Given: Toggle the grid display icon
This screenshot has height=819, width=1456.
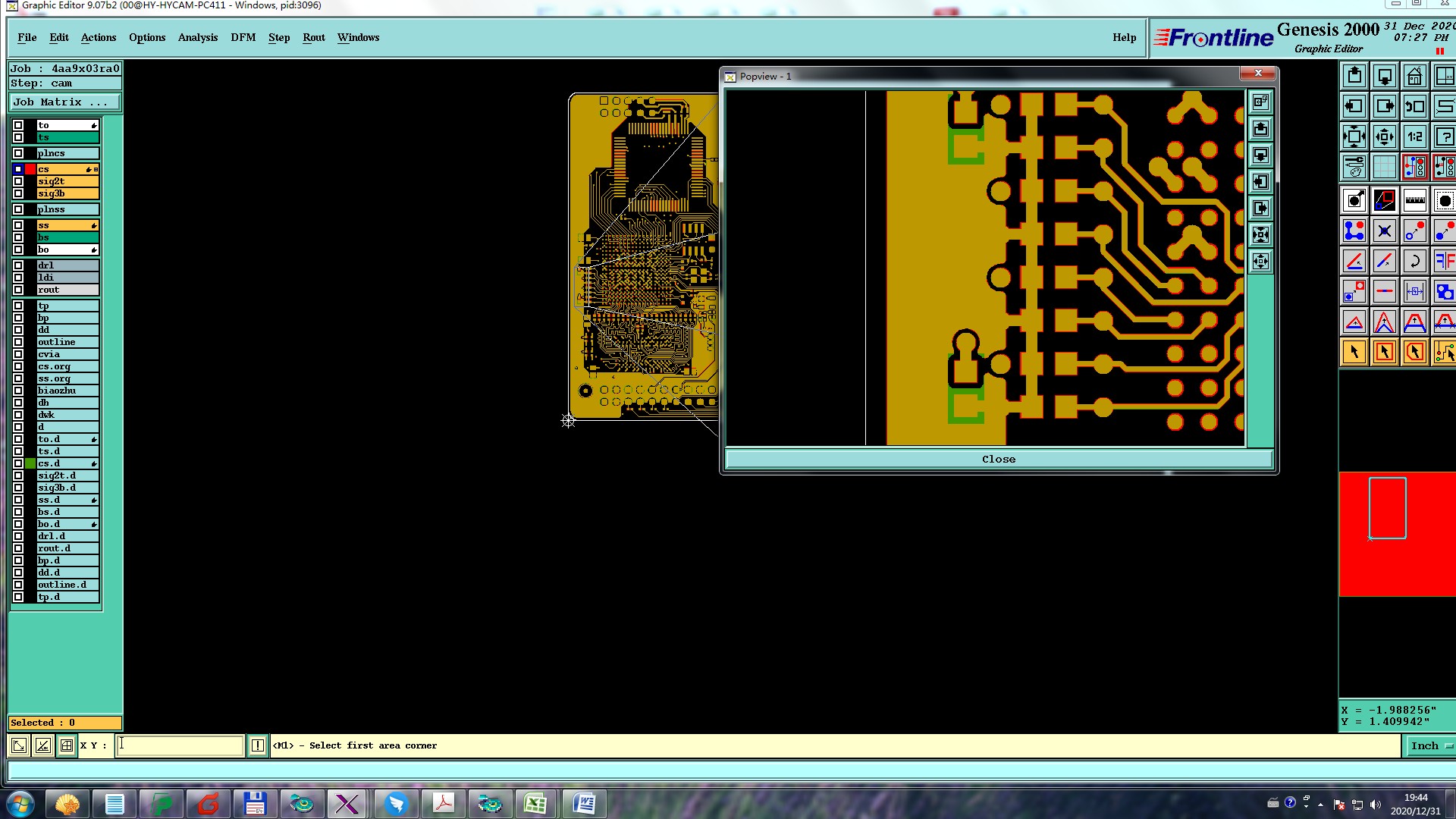Looking at the screenshot, I should point(1384,167).
